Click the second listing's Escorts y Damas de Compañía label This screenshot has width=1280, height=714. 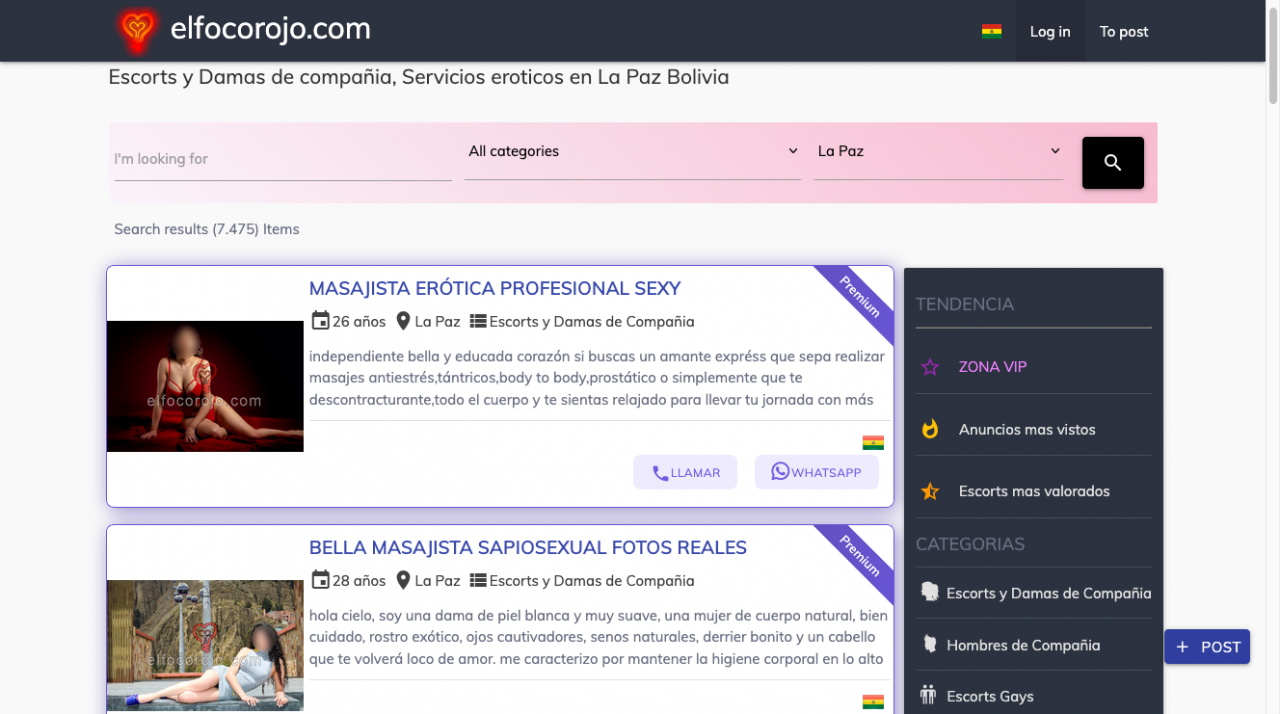[592, 580]
